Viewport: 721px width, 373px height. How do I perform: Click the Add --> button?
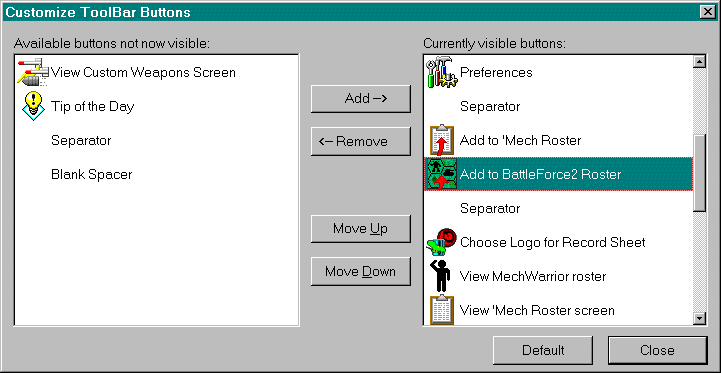[x=360, y=98]
